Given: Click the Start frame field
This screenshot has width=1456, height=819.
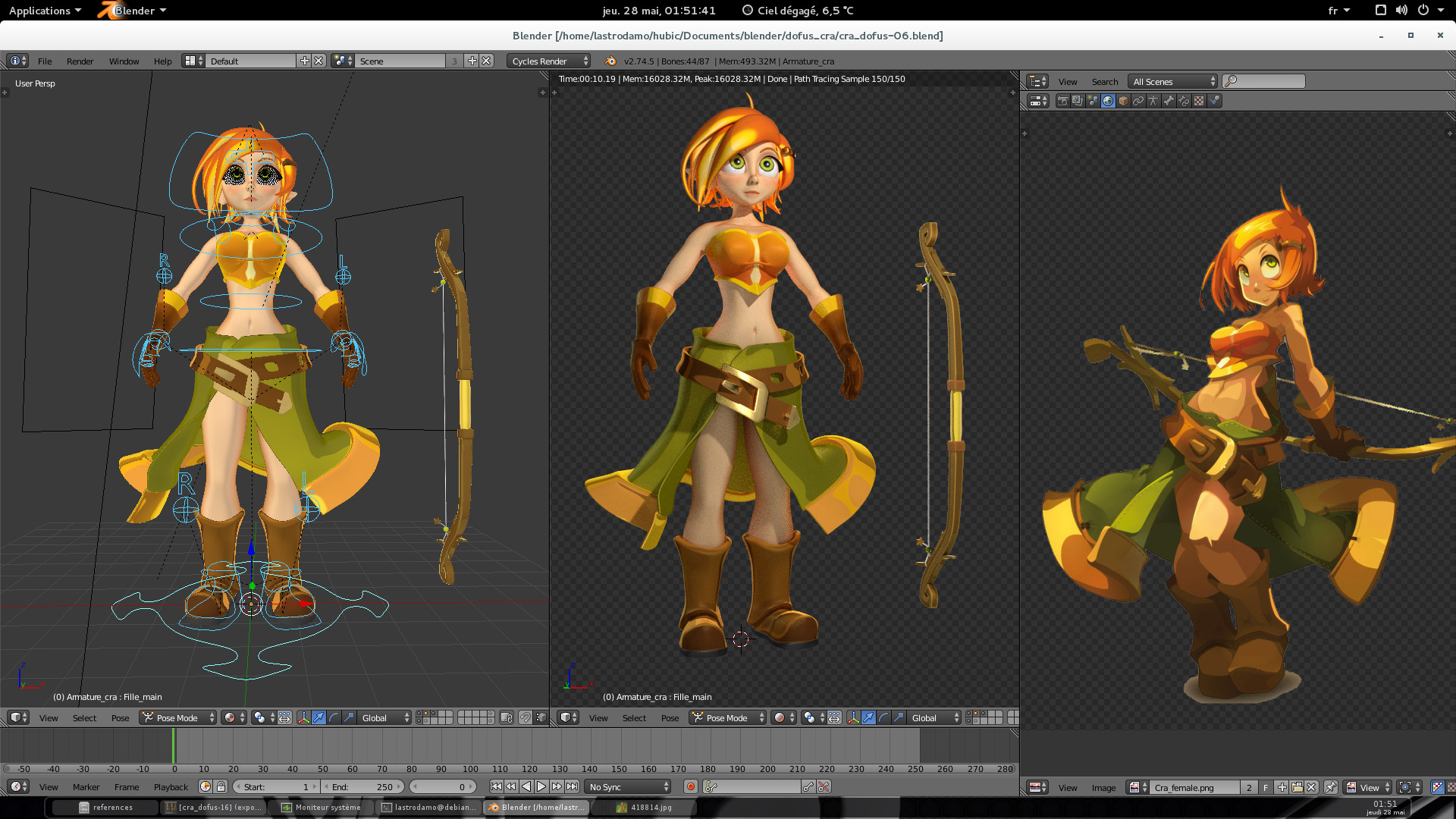Looking at the screenshot, I should 277,786.
